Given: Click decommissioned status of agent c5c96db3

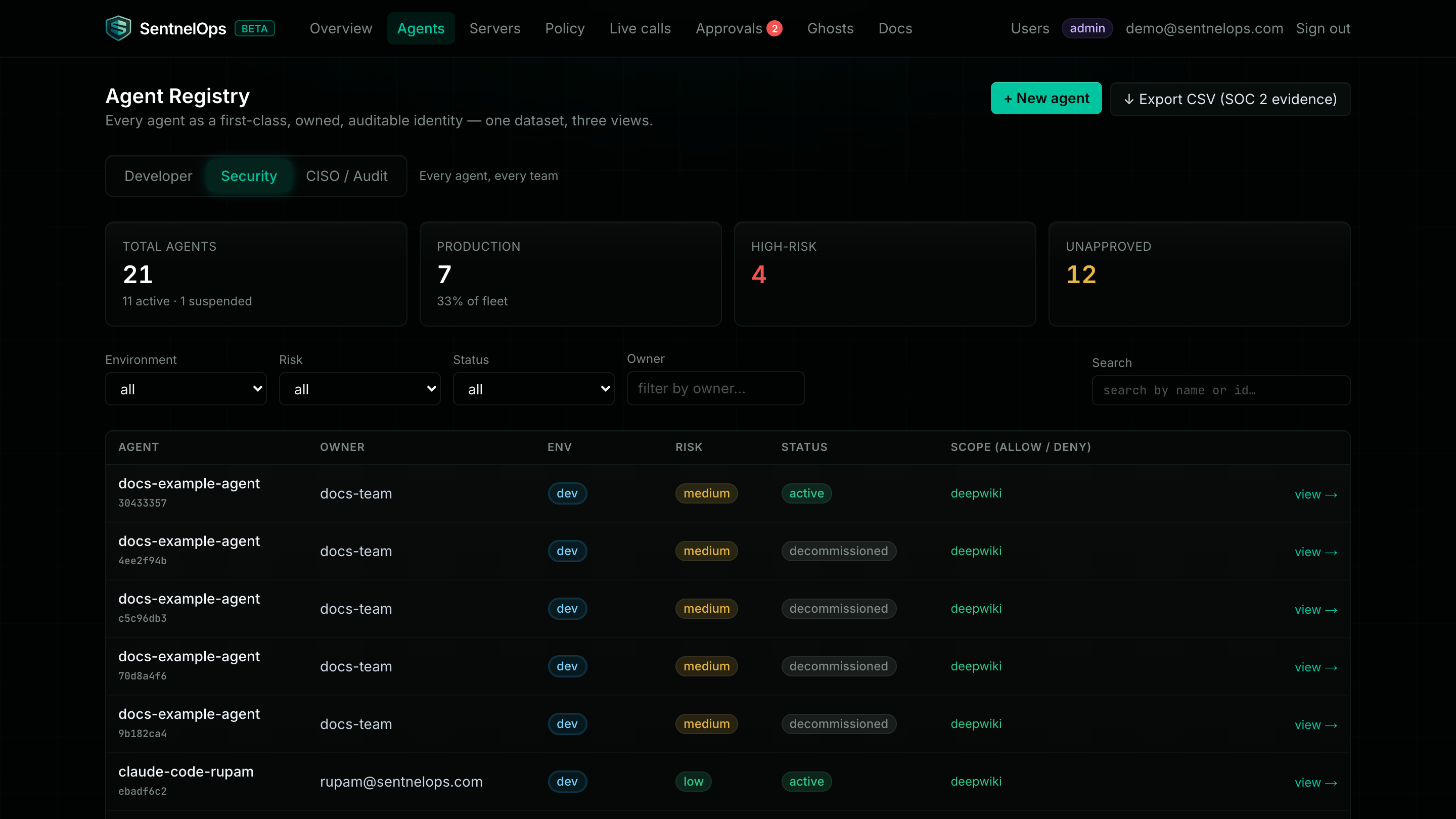Looking at the screenshot, I should (839, 609).
